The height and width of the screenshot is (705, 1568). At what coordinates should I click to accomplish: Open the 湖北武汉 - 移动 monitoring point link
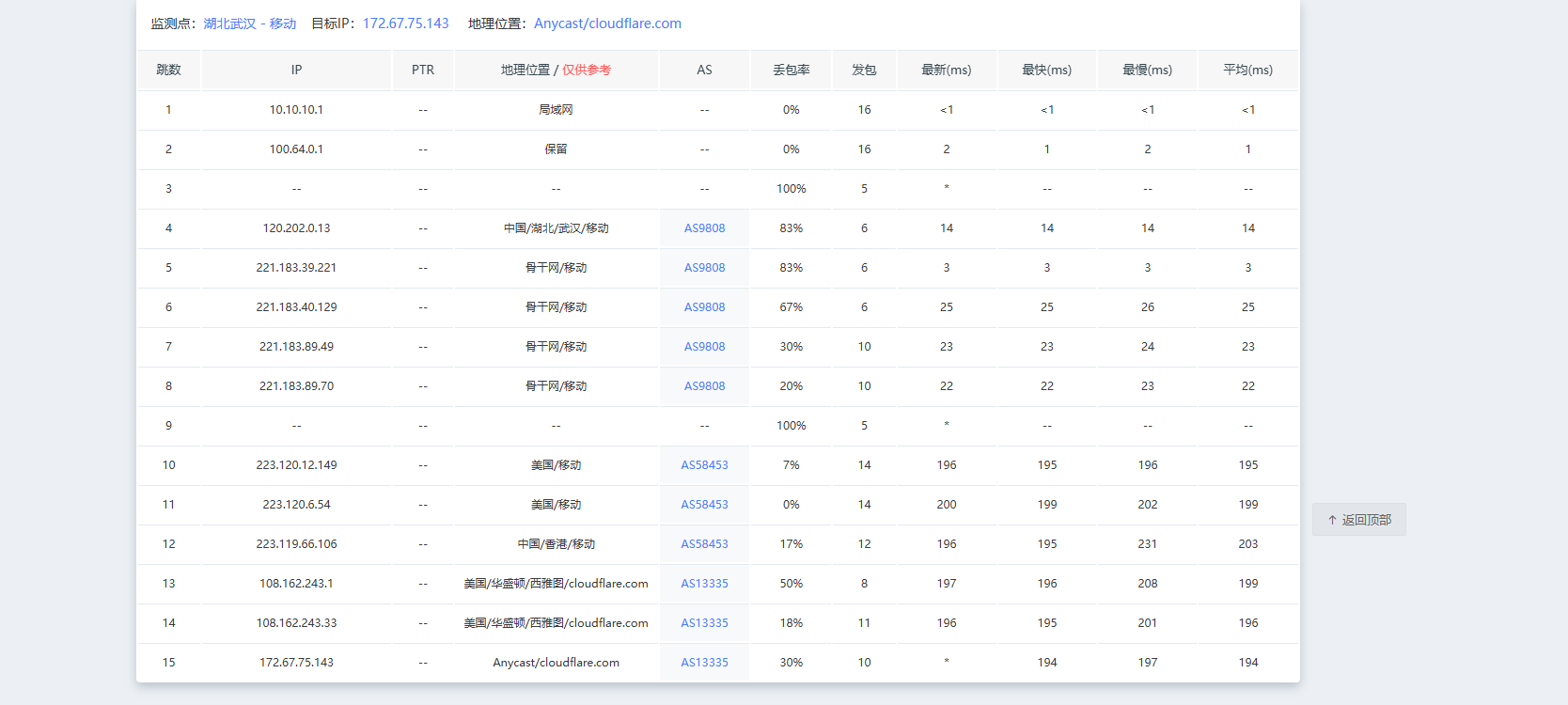coord(250,23)
